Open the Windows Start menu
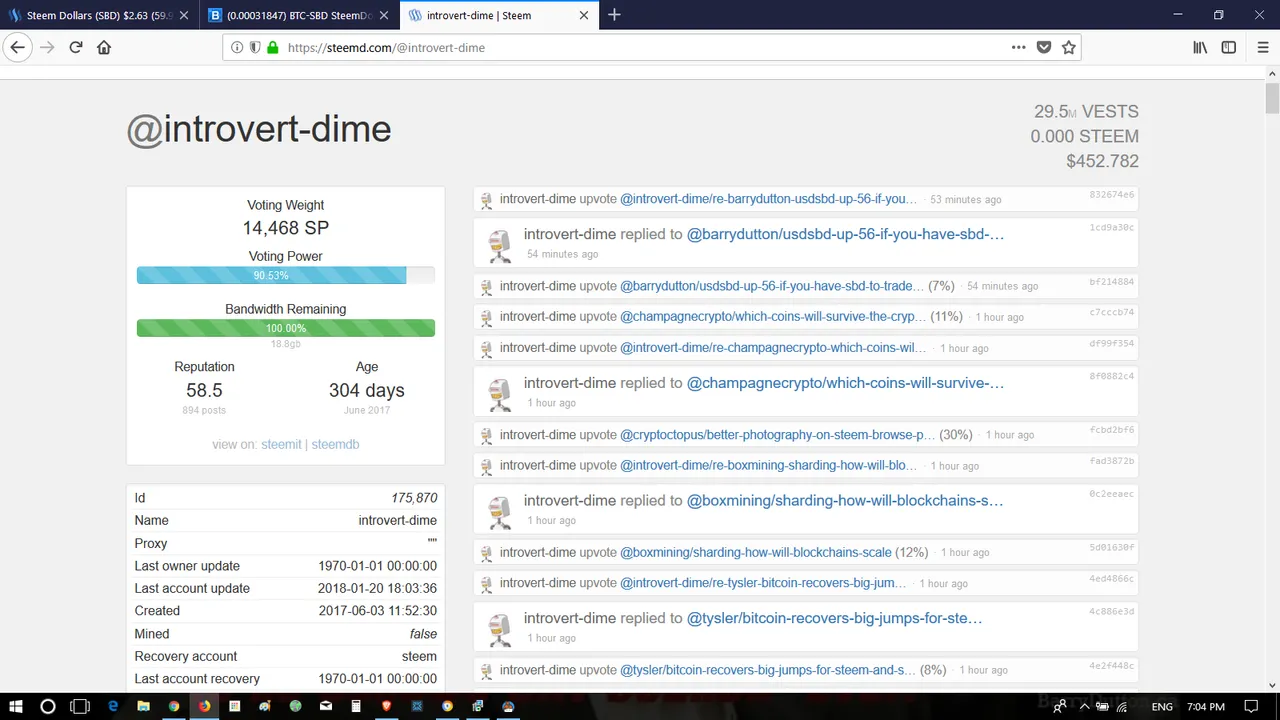 (17, 706)
